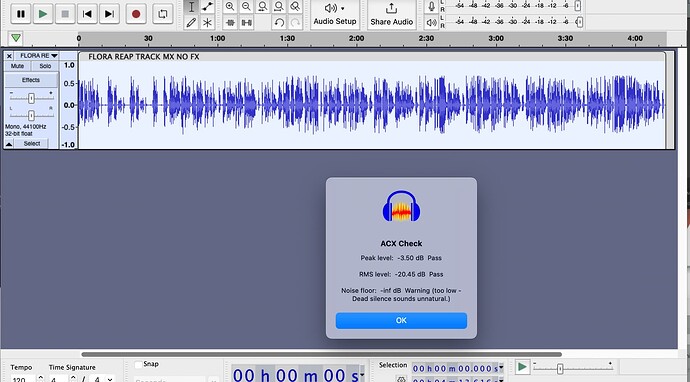Select the Draw pencil tool
This screenshot has width=690, height=382.
point(191,22)
